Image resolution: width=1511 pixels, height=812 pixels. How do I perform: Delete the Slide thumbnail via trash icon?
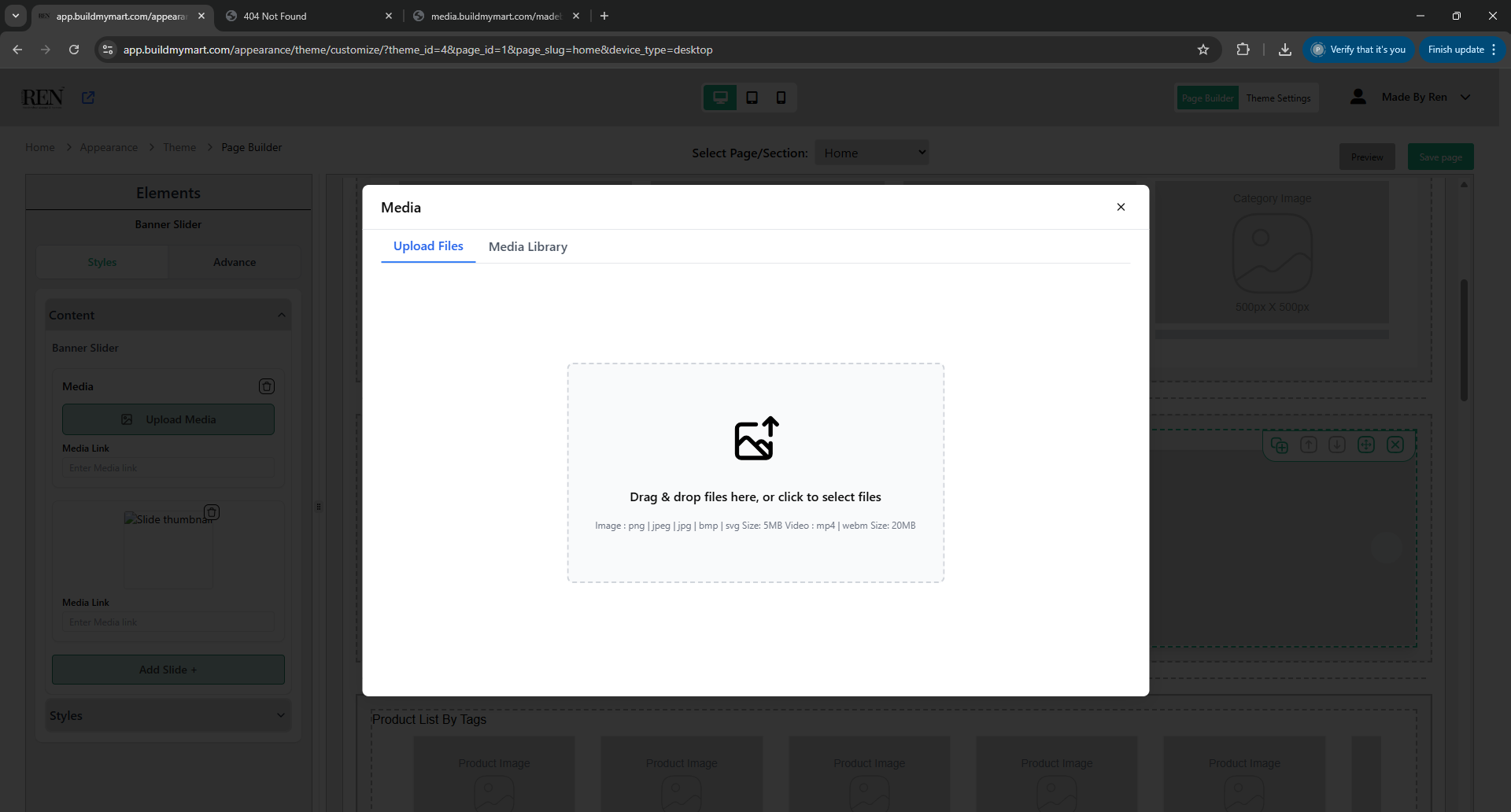(212, 512)
